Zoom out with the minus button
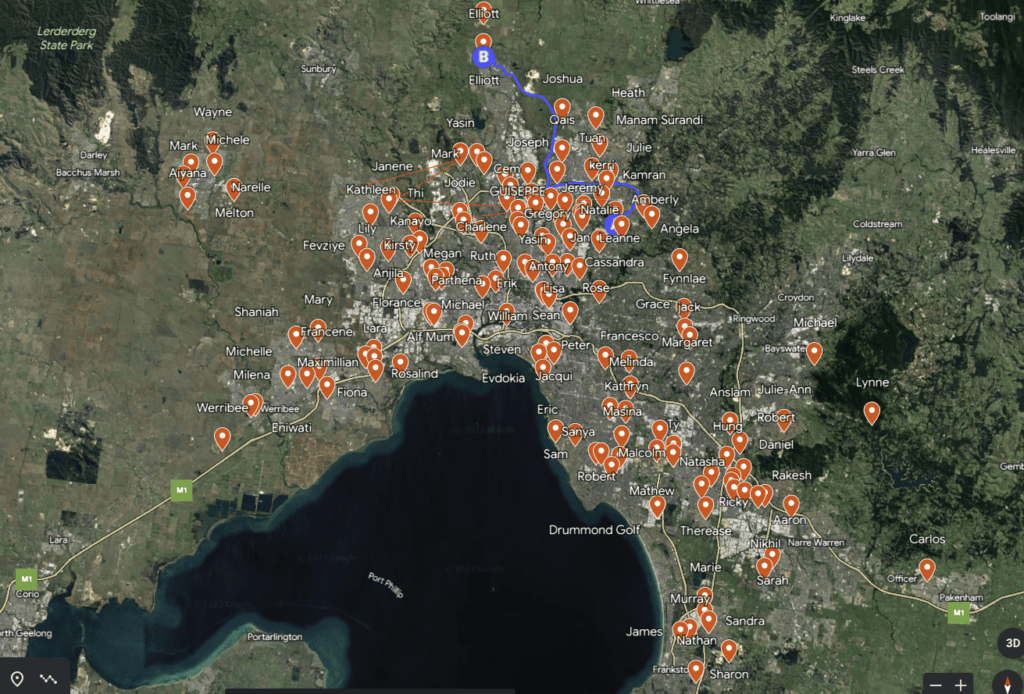Screen dimensions: 1024x694 pyautogui.click(x=935, y=685)
